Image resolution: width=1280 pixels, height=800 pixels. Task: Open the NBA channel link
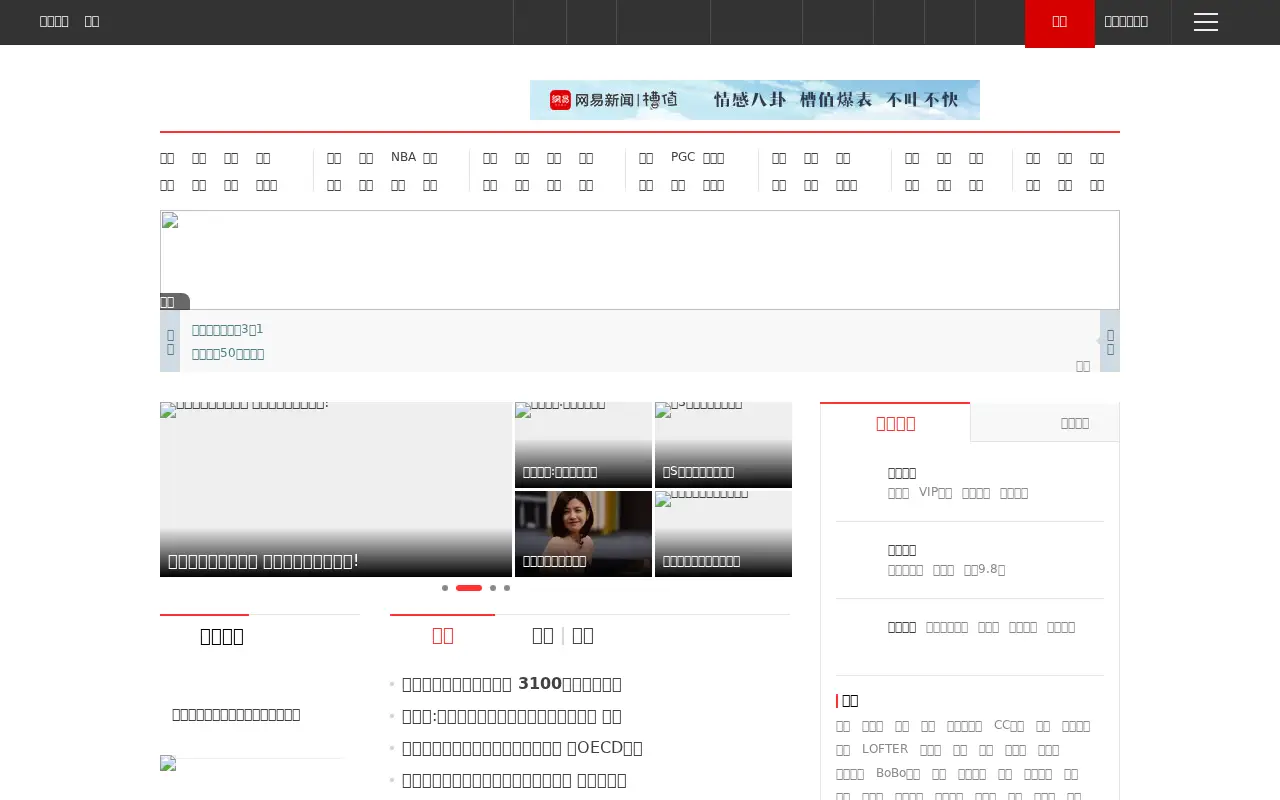[403, 157]
